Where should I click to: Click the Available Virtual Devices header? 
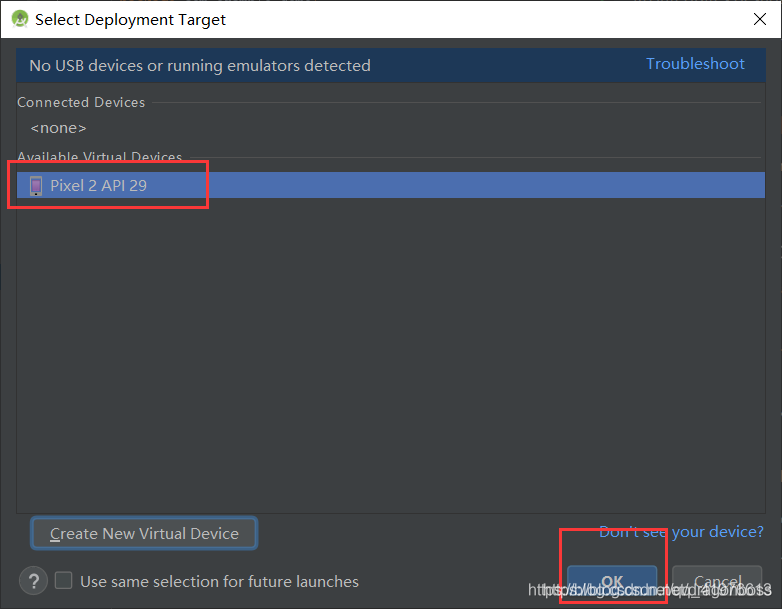[100, 156]
